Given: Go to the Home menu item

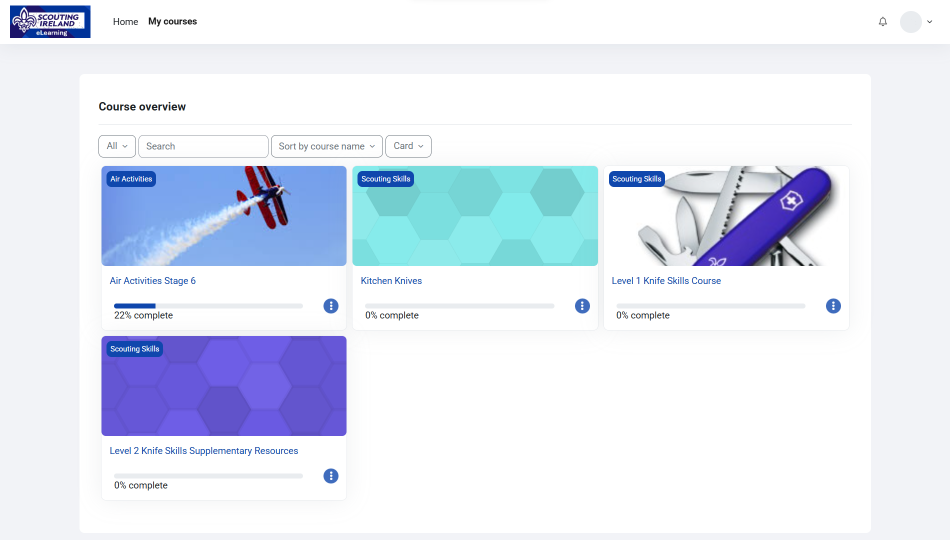Looking at the screenshot, I should click(125, 22).
